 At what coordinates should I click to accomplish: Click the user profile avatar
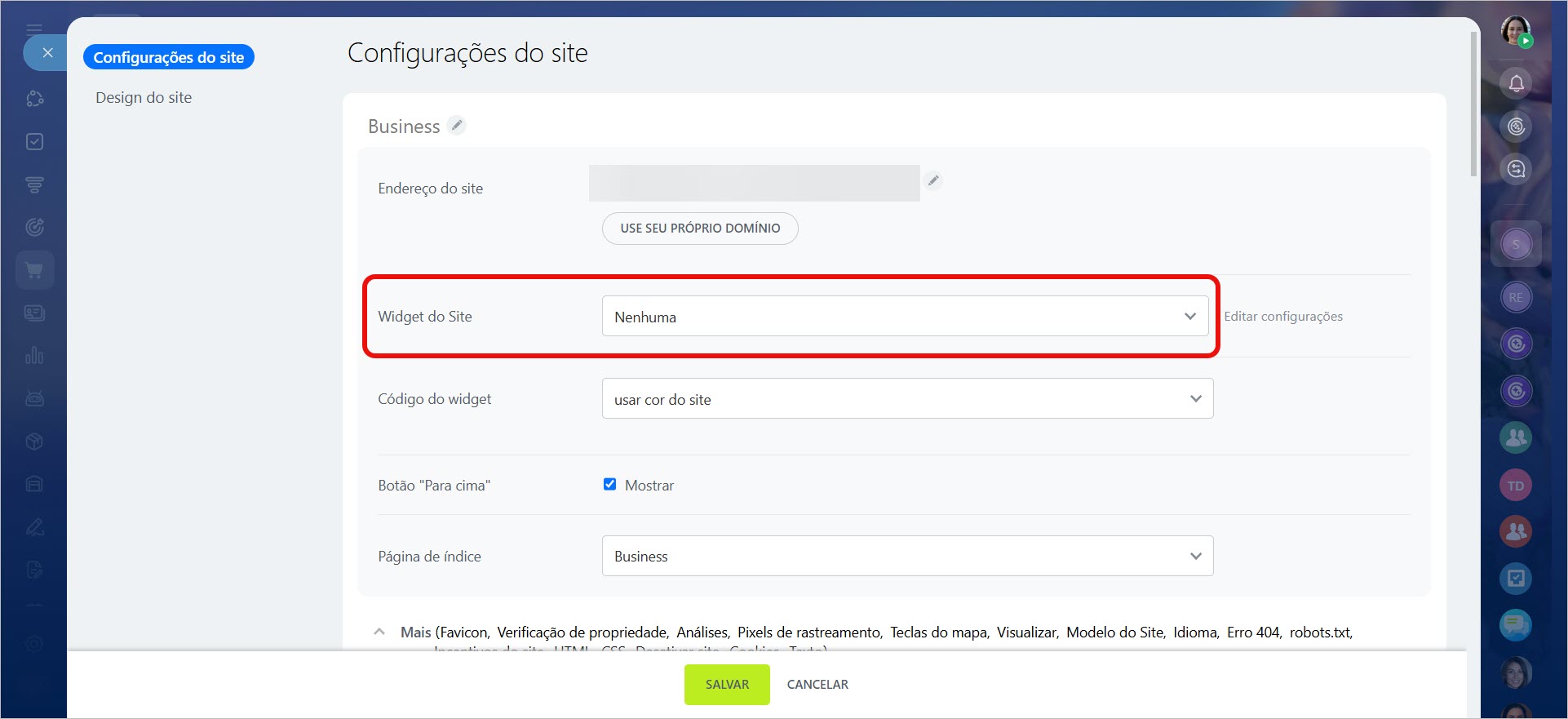(1516, 31)
